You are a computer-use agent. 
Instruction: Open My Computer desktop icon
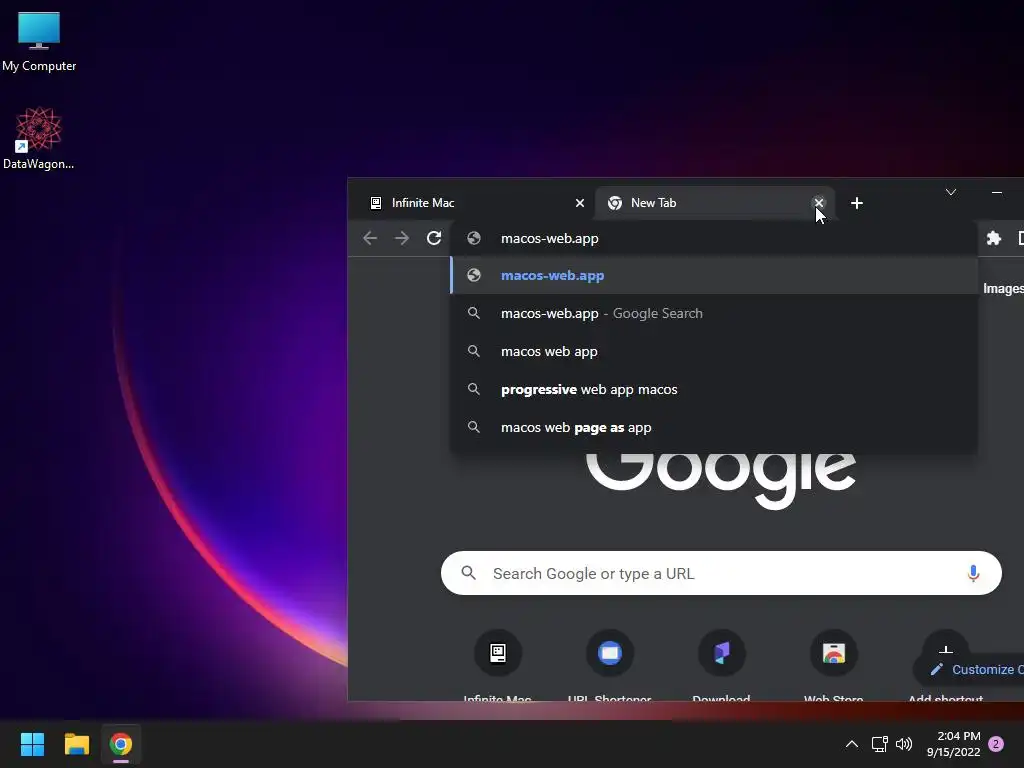(39, 41)
